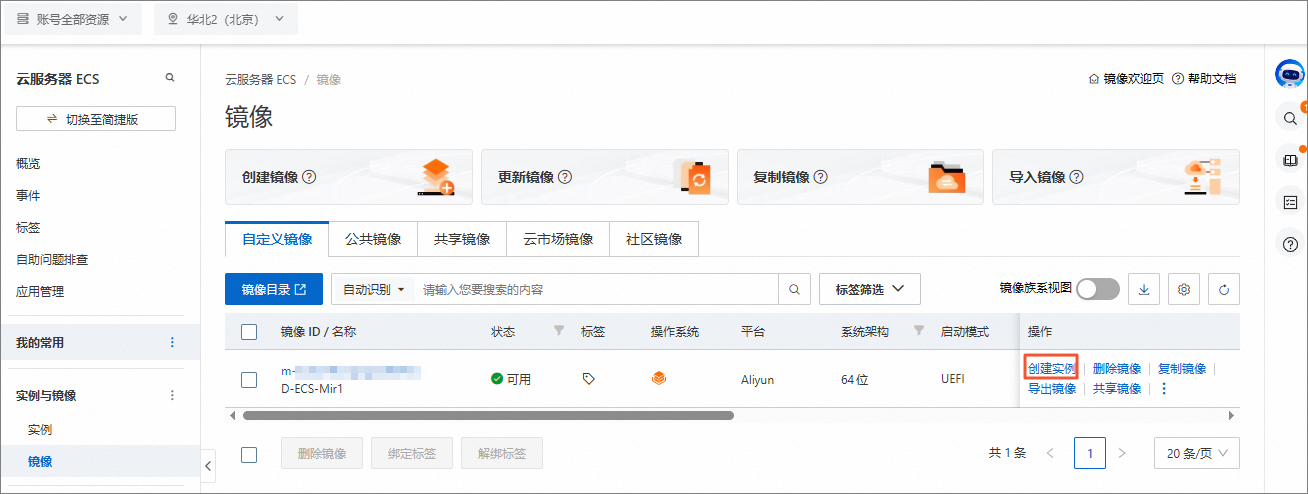Viewport: 1308px width, 494px height.
Task: Open the 标签筛选 dropdown
Action: (869, 289)
